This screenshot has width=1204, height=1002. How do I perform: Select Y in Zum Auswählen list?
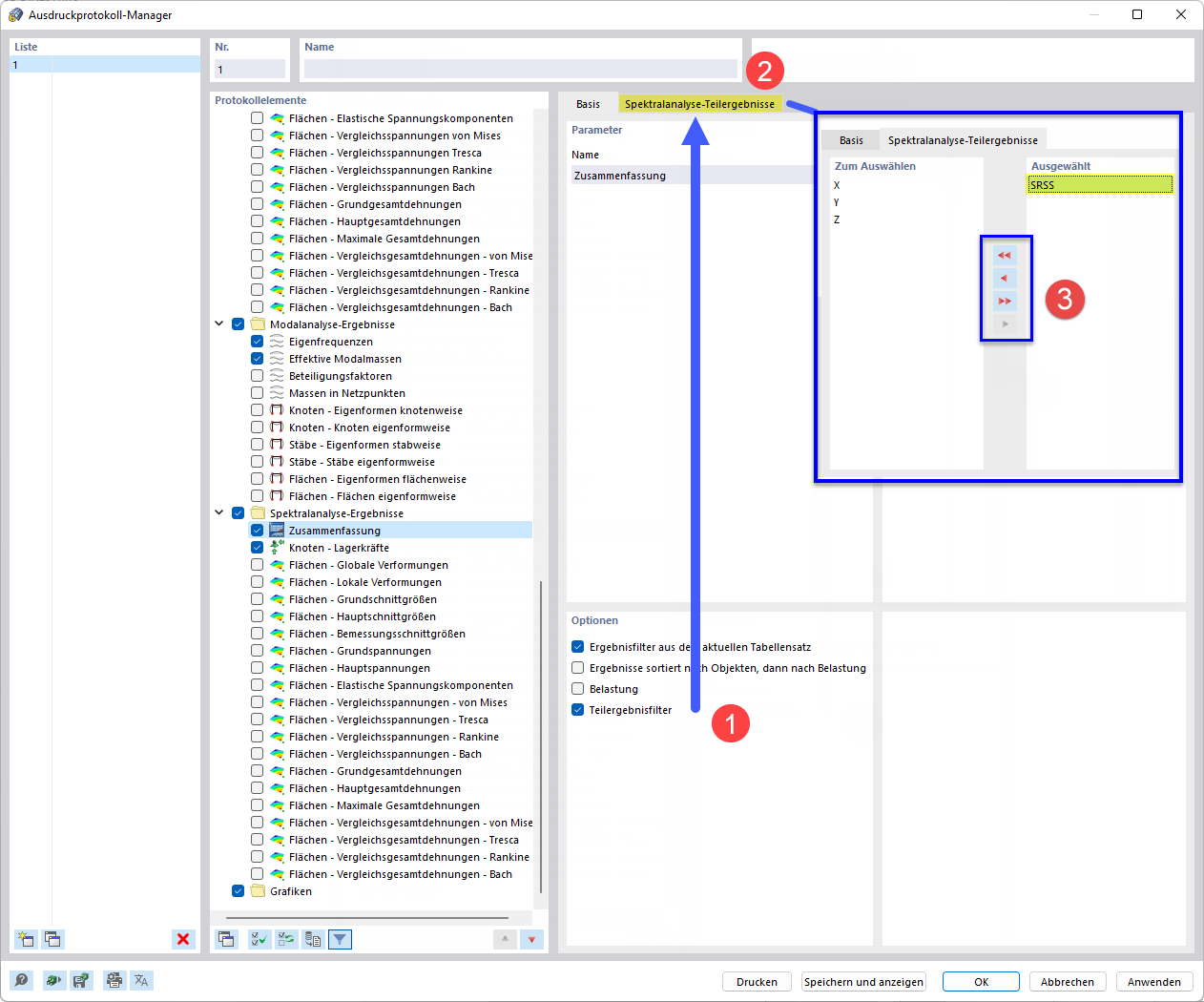pos(837,202)
